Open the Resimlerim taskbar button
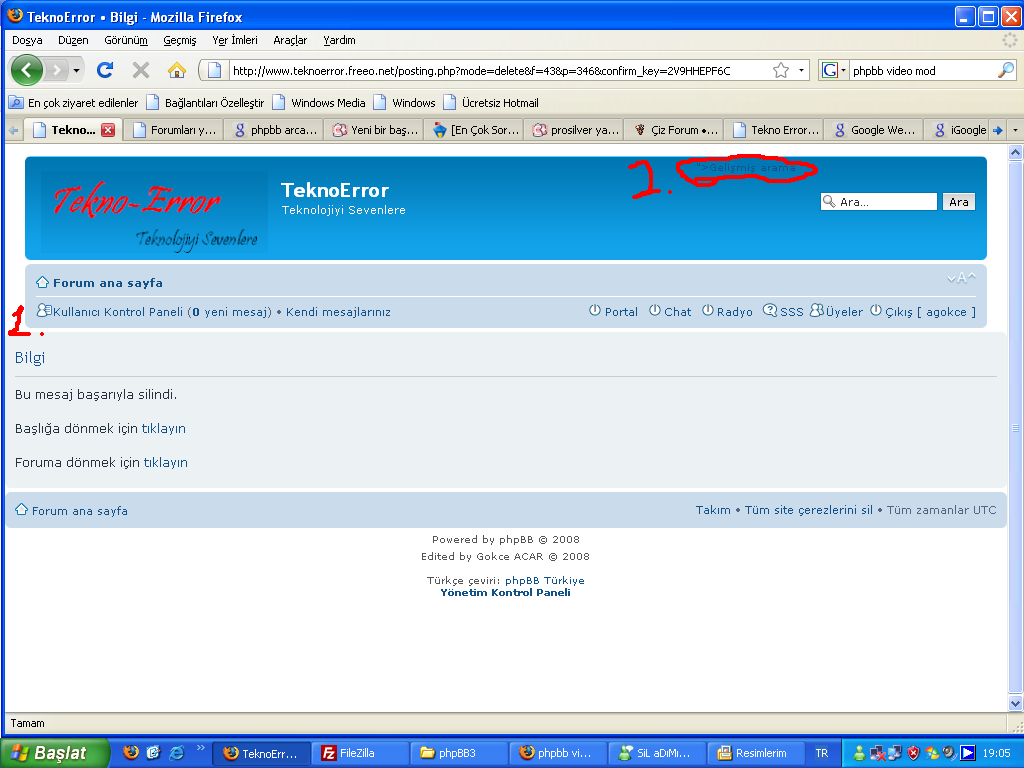1024x768 pixels. tap(754, 753)
